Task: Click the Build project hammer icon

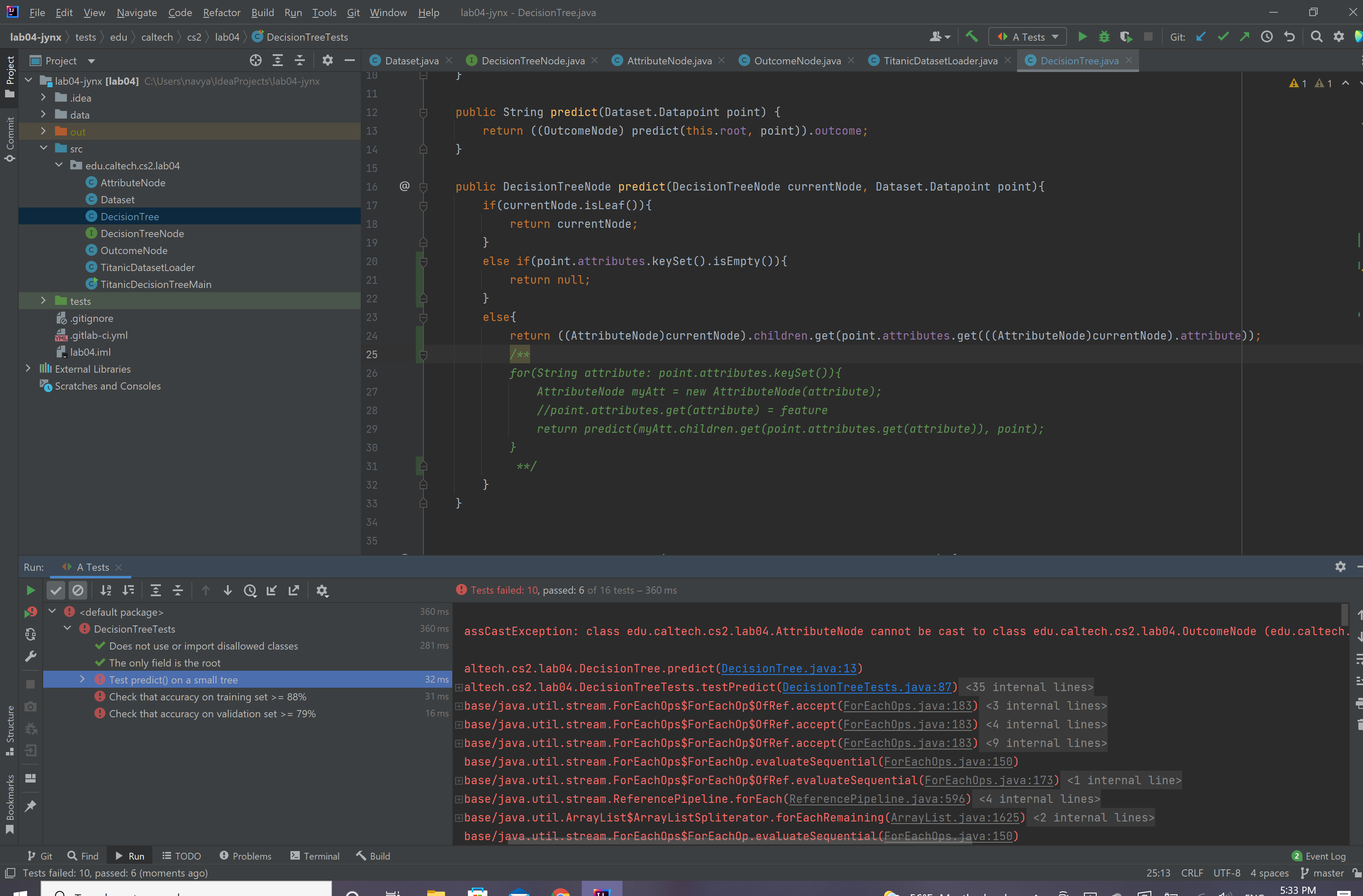Action: point(971,37)
